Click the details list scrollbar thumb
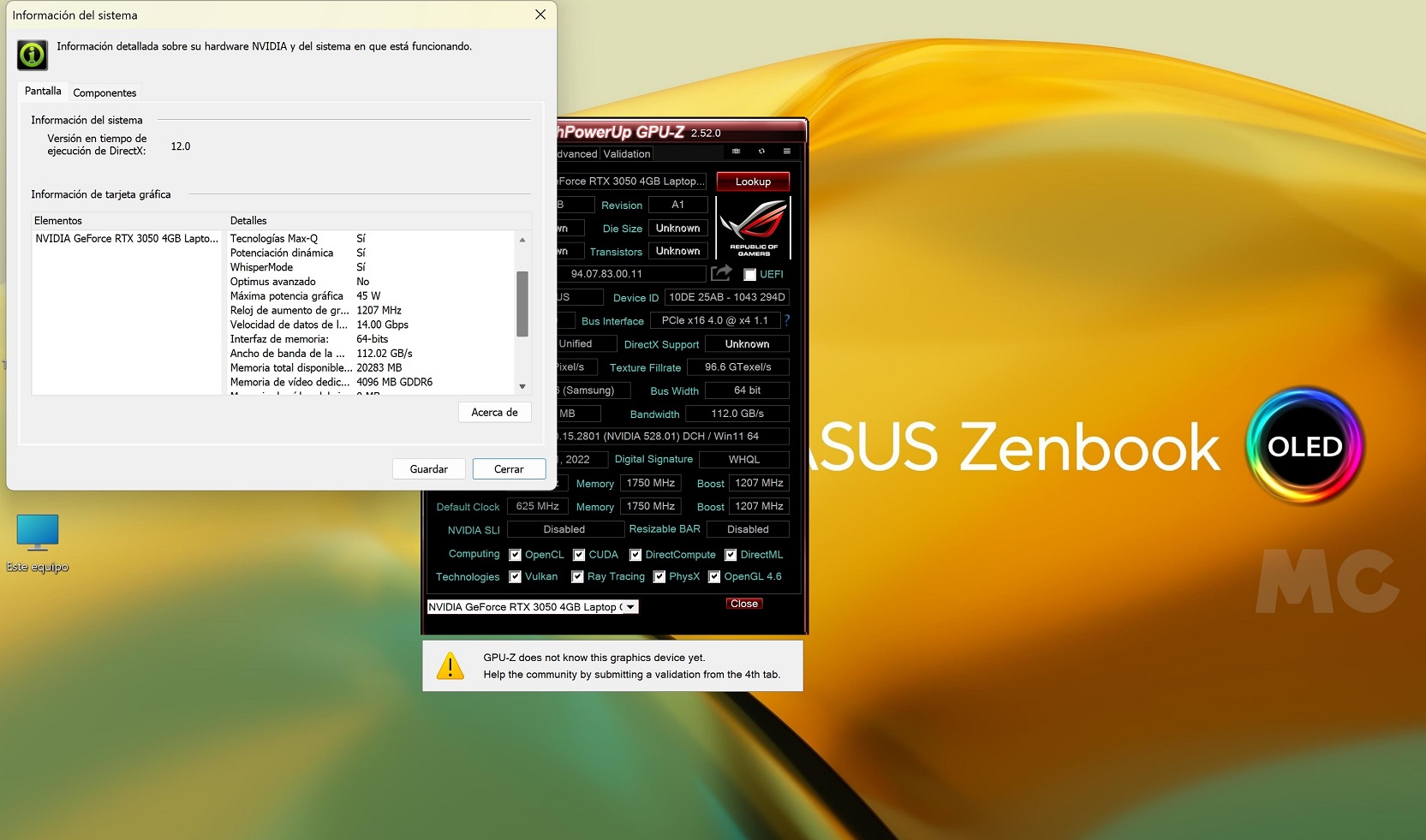Screen dimensions: 1426x840 pos(522,304)
